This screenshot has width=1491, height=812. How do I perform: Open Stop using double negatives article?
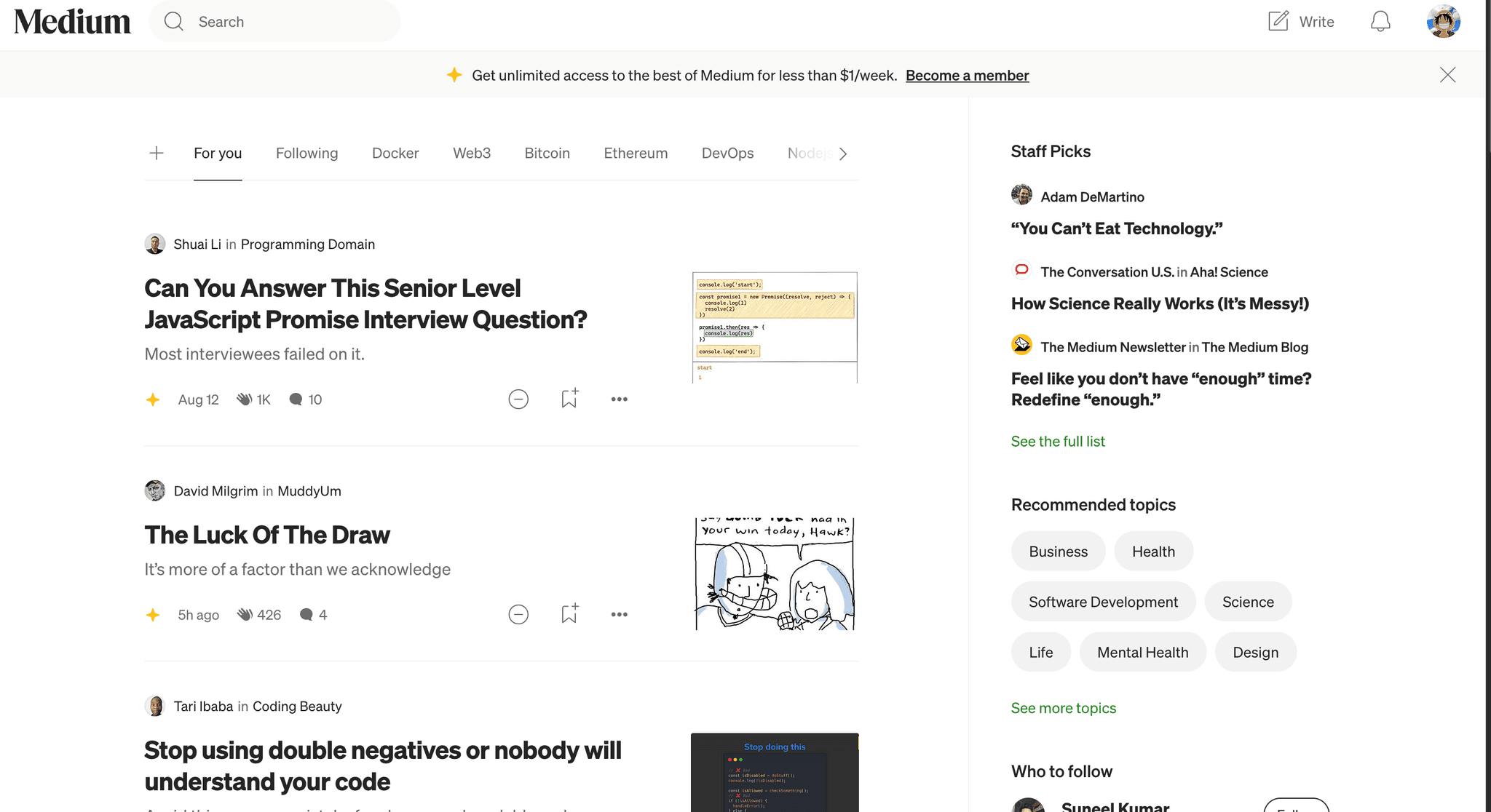click(383, 765)
